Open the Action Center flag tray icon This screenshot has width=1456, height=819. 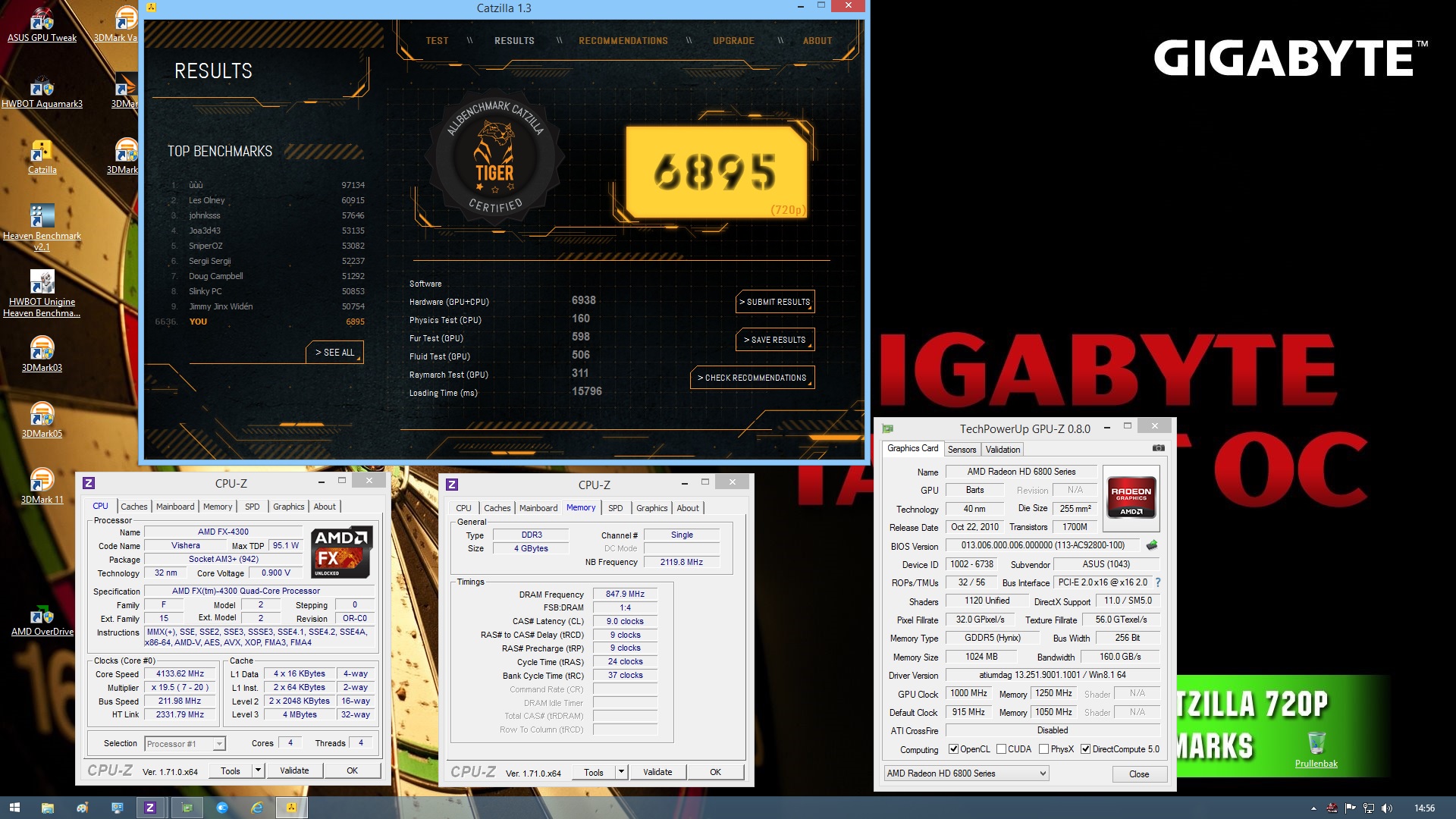pyautogui.click(x=1351, y=808)
